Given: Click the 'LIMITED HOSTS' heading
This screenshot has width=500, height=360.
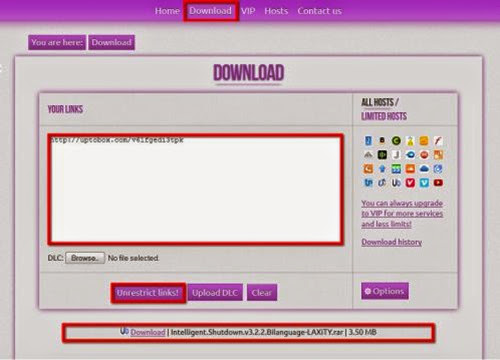Looking at the screenshot, I should coord(384,116).
